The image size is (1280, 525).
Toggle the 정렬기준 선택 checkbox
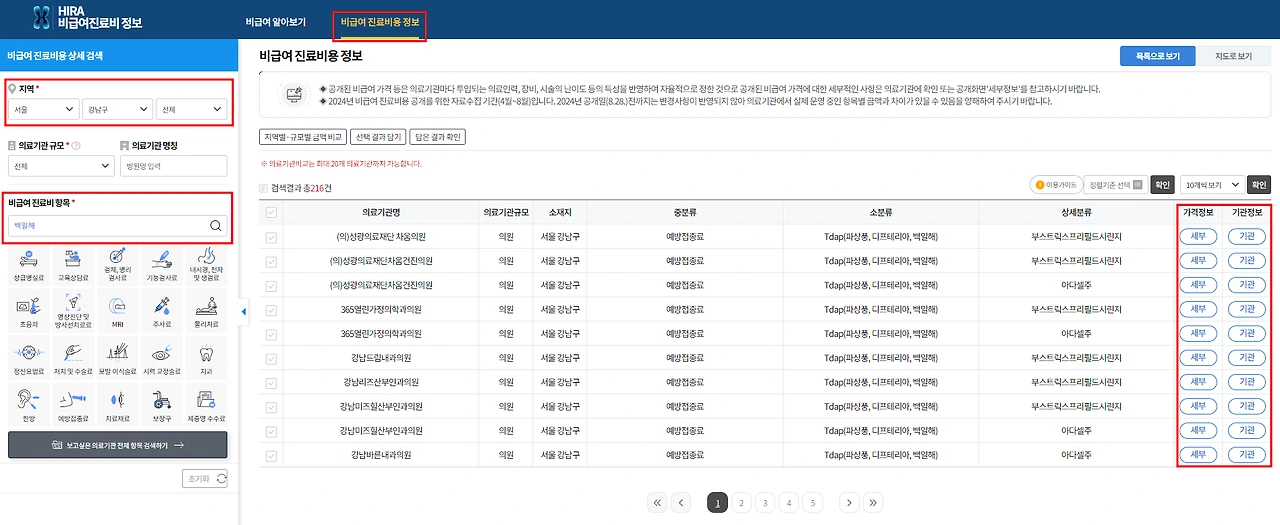[x=1138, y=185]
